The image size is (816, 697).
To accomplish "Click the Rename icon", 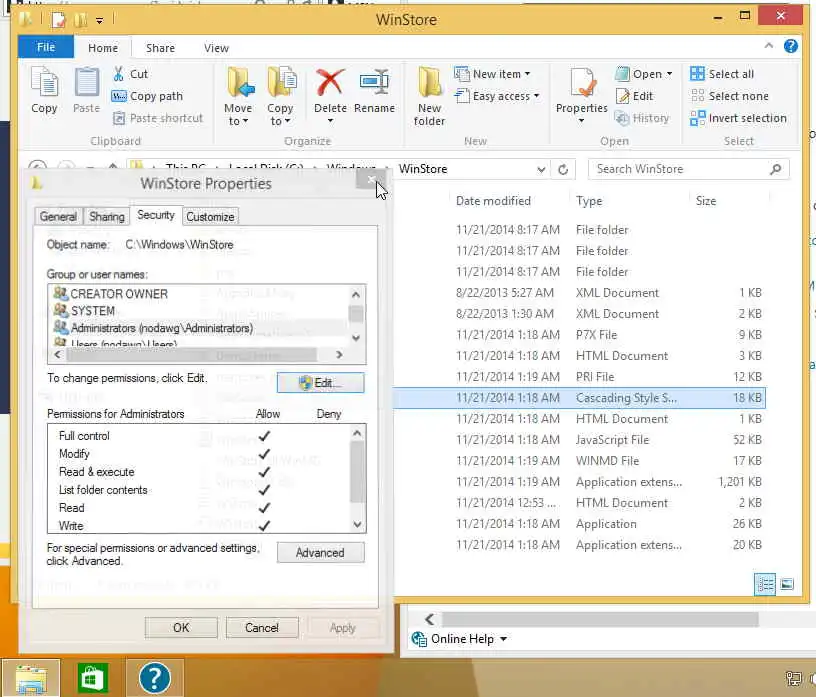I will coord(374,83).
